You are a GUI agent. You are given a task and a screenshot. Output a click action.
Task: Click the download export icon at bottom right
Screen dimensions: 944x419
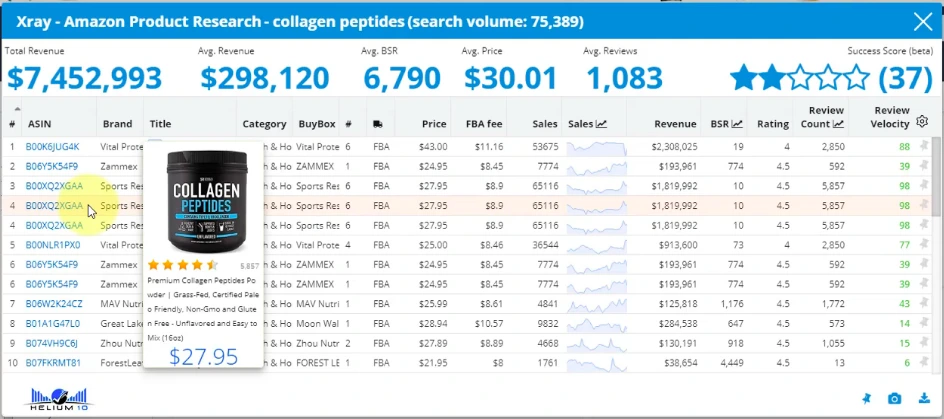924,399
